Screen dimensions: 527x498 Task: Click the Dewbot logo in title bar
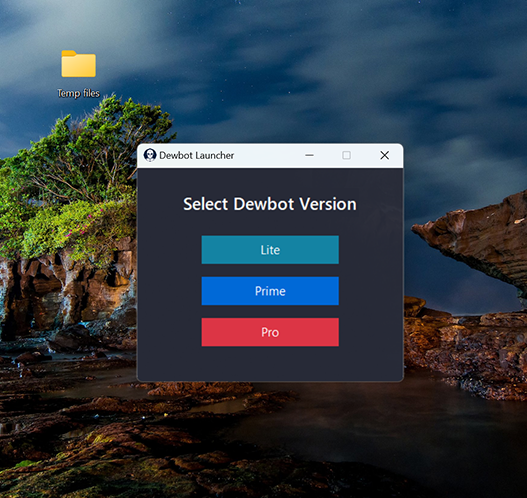[x=150, y=155]
